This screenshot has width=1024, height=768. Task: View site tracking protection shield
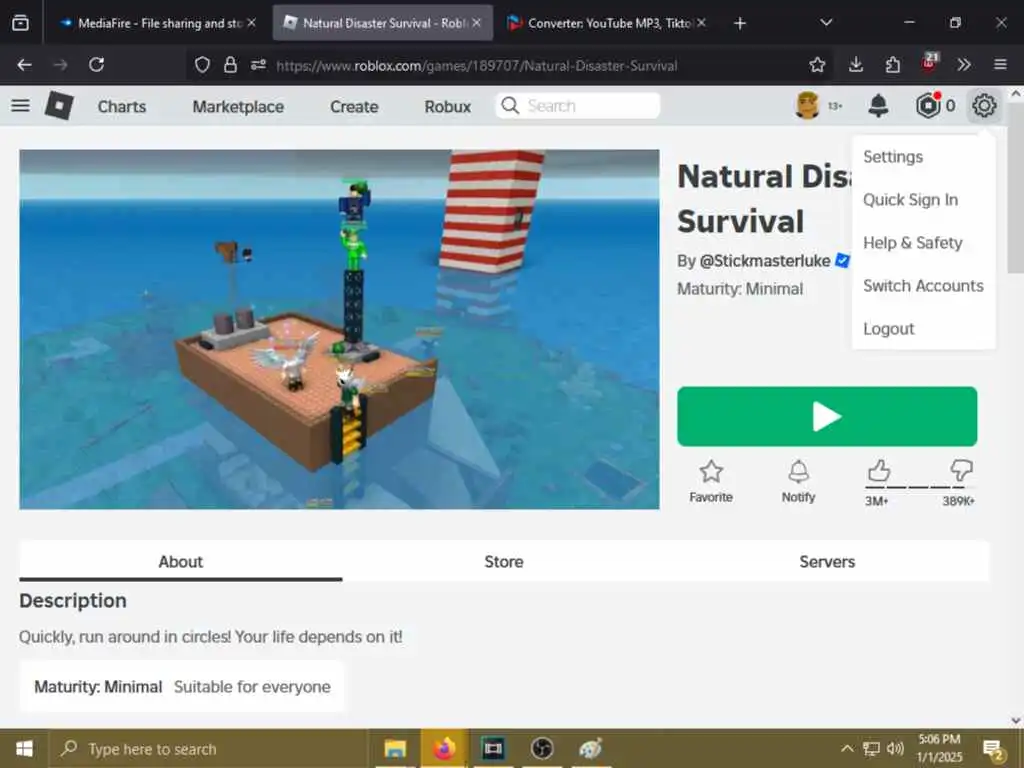(202, 65)
